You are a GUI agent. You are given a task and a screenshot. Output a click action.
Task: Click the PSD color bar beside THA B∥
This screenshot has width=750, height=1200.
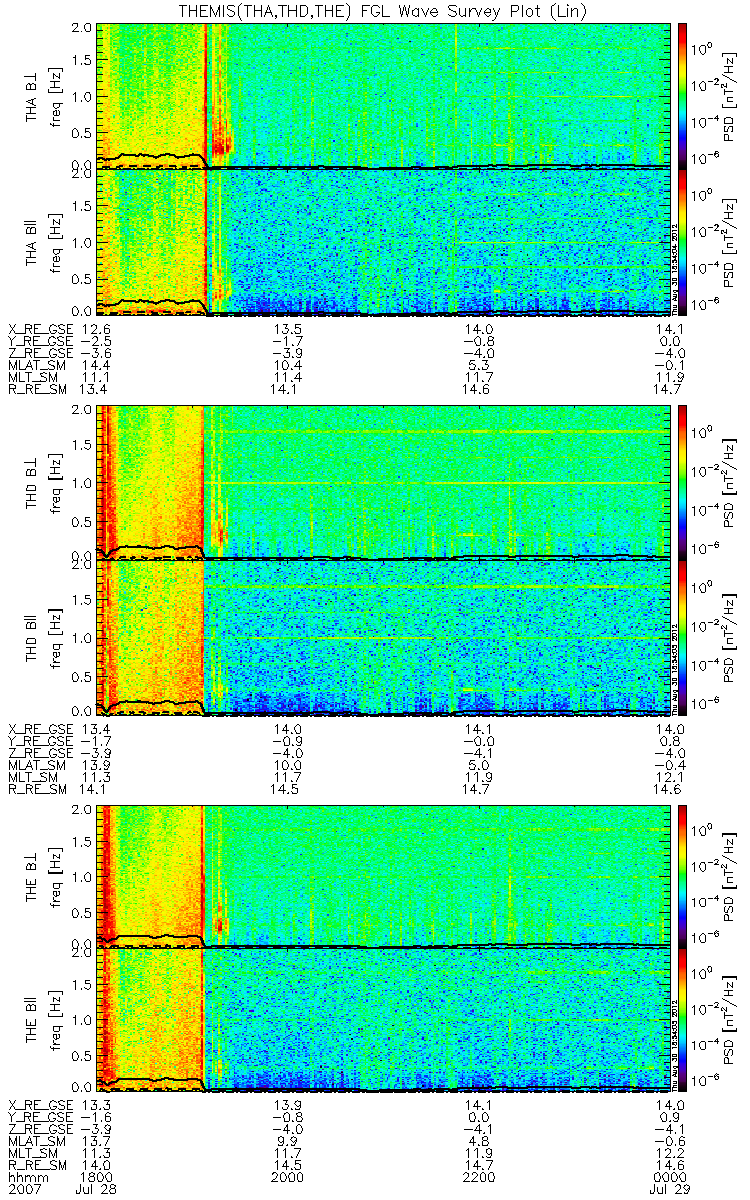point(683,242)
